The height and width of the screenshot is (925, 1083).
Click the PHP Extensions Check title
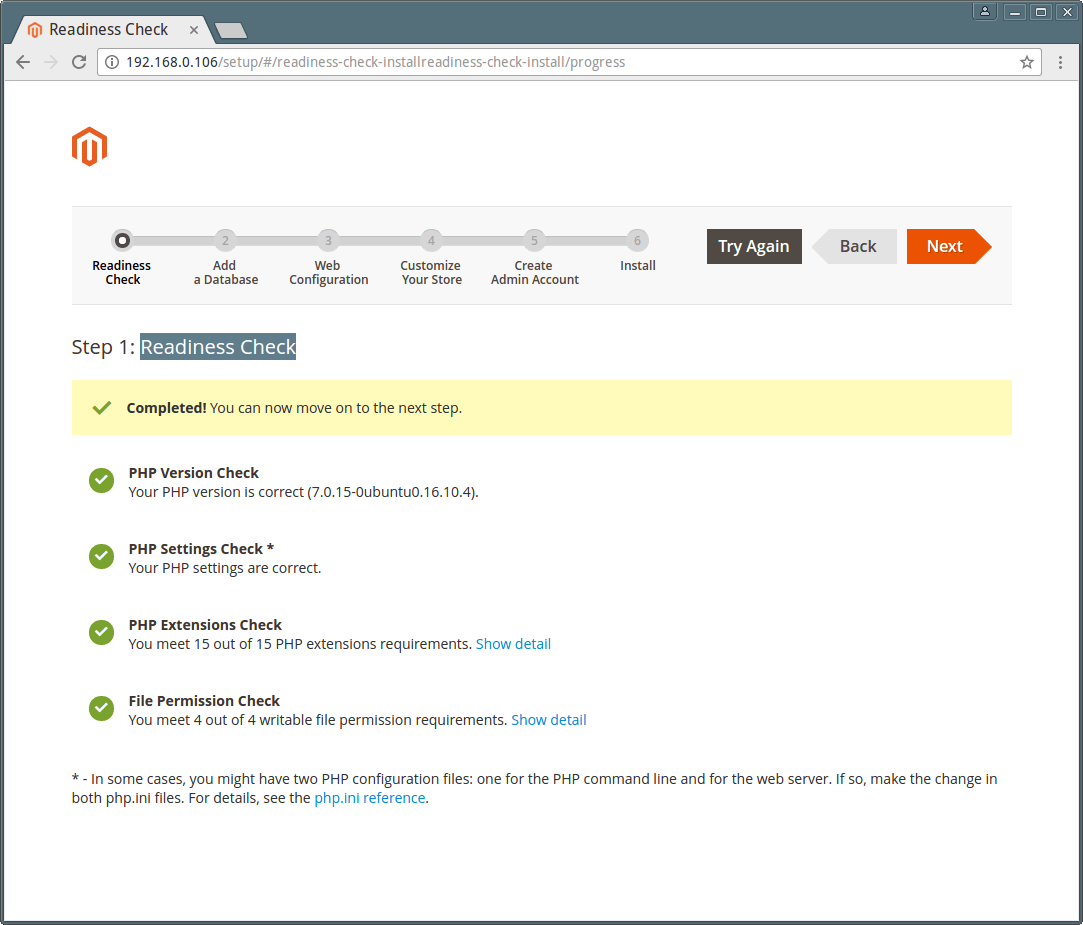205,624
